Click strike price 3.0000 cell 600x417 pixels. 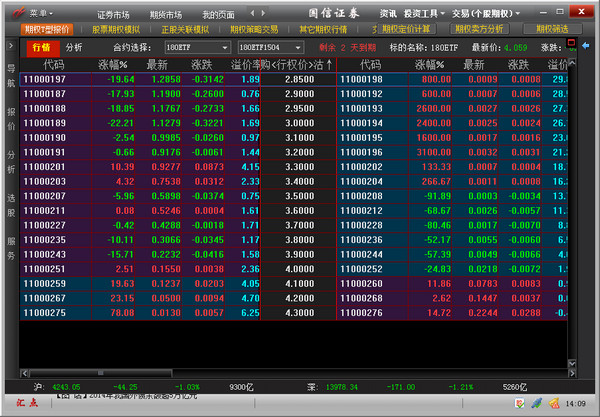[299, 123]
